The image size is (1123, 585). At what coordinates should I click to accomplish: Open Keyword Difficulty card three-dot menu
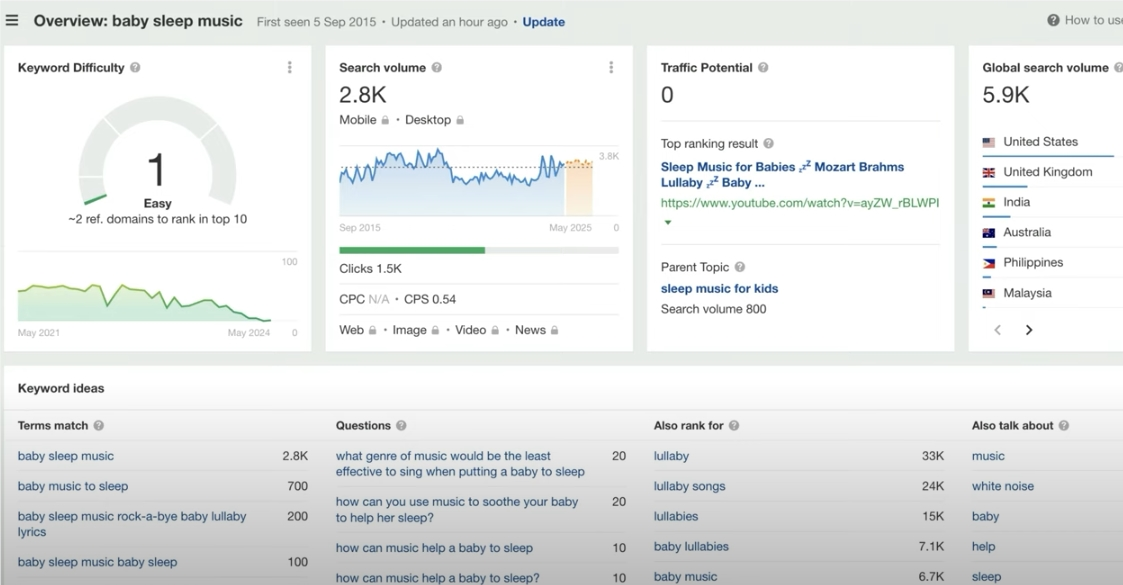[290, 68]
